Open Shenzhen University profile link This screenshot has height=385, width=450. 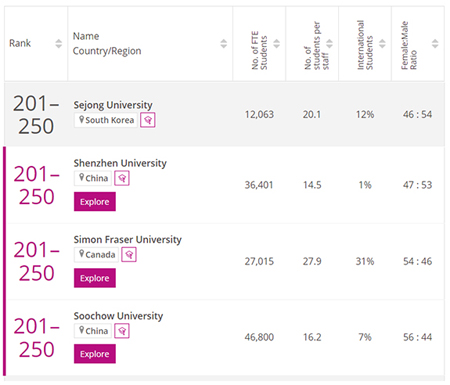tap(120, 163)
